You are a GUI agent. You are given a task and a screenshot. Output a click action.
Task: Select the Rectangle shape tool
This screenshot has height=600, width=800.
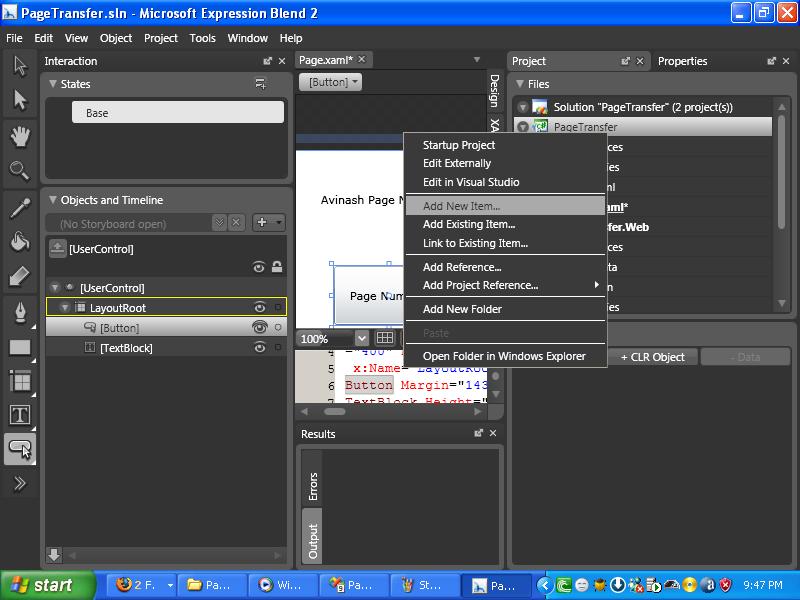20,347
